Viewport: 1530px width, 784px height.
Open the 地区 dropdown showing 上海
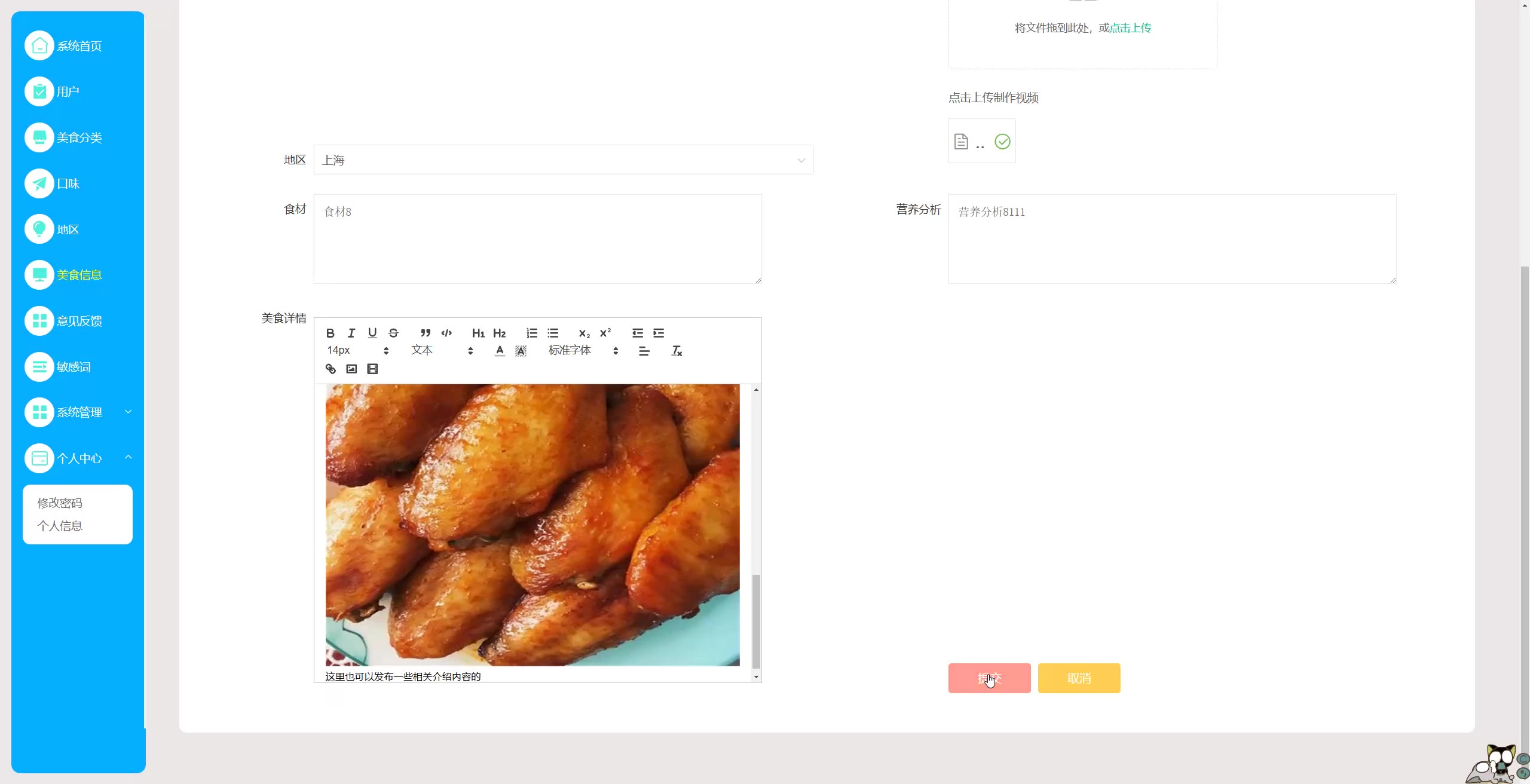coord(563,160)
